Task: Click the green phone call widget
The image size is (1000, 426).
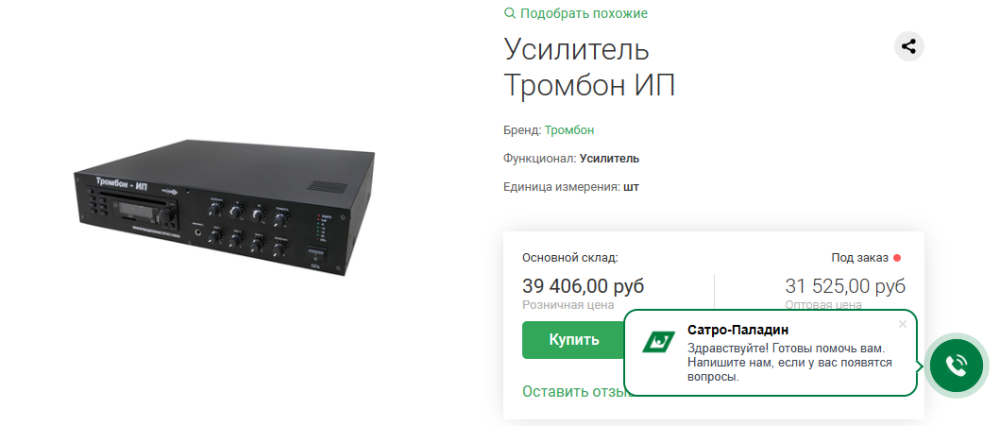Action: (x=956, y=365)
